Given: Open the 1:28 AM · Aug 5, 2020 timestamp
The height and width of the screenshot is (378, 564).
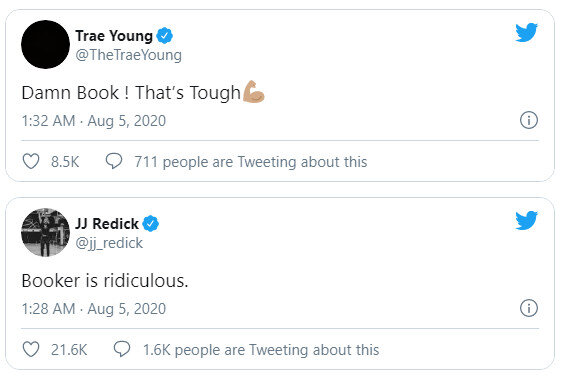Looking at the screenshot, I should tap(94, 309).
